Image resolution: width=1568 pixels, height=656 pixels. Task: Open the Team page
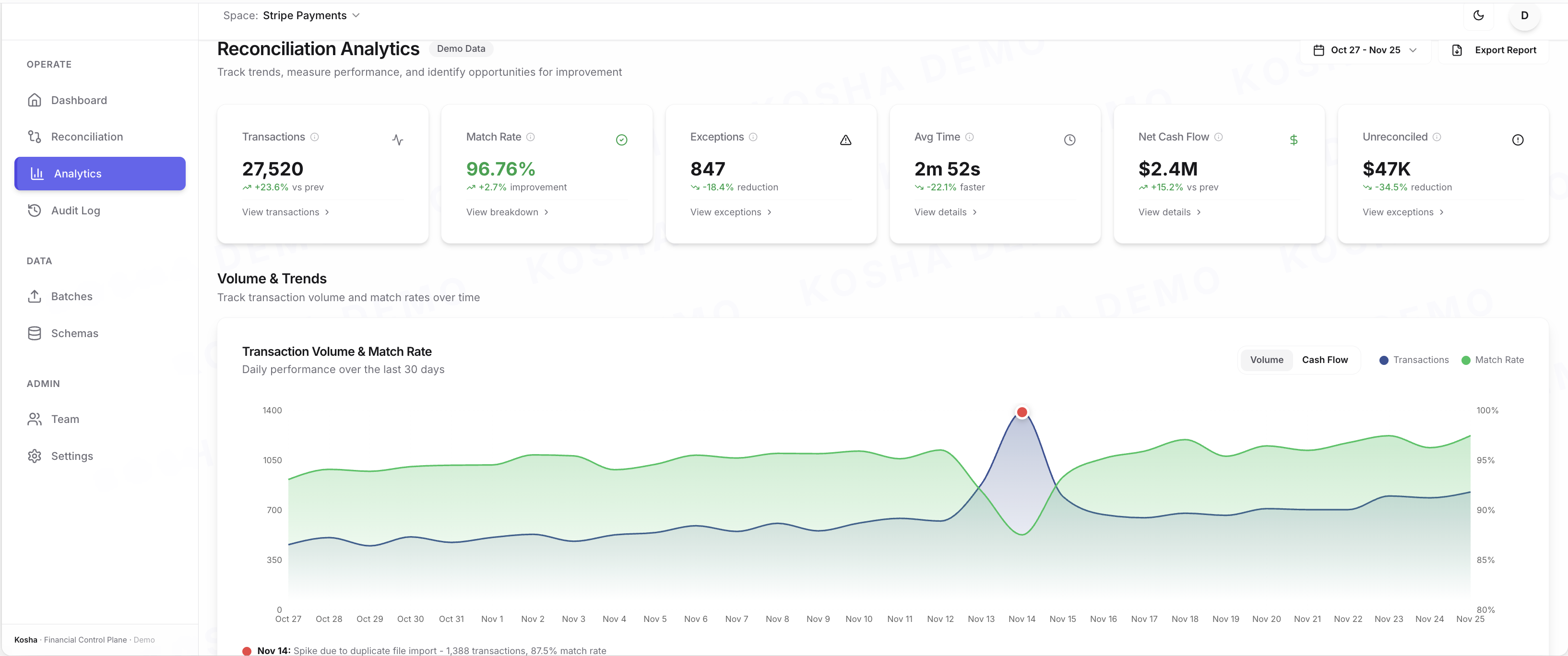64,419
